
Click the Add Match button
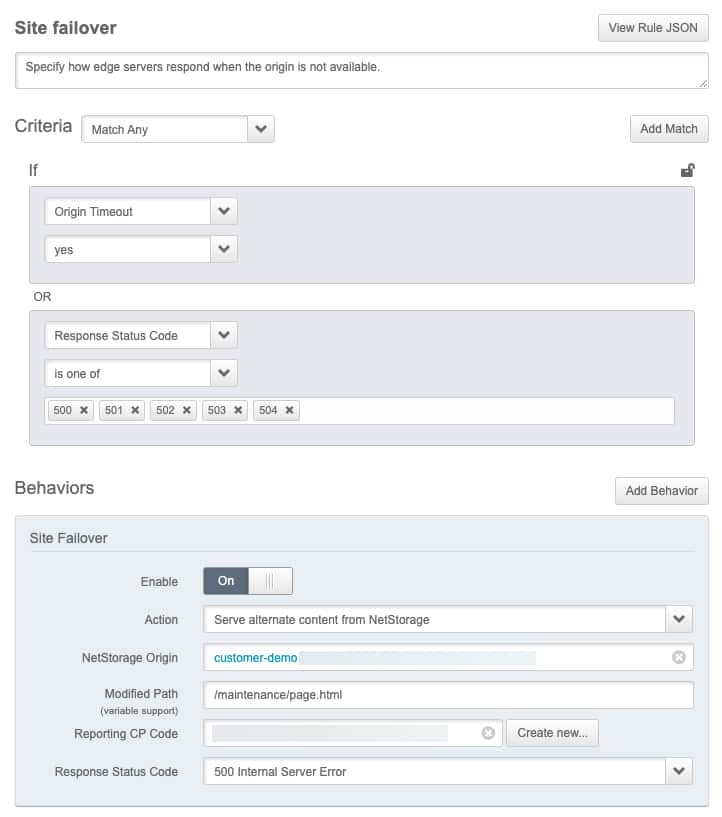coord(669,129)
